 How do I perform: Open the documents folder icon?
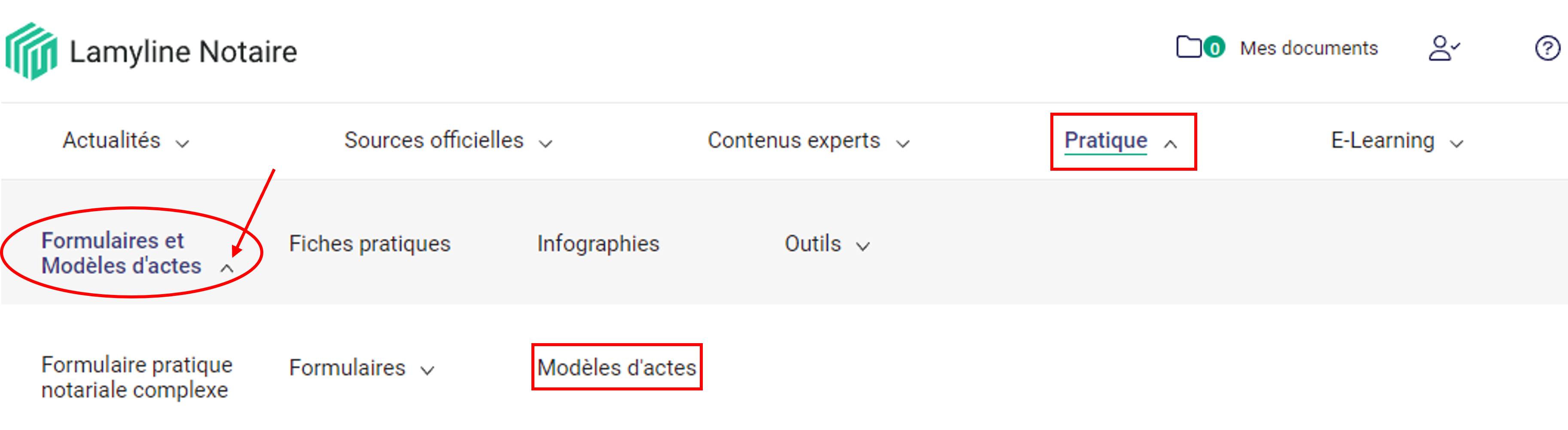coord(1188,47)
